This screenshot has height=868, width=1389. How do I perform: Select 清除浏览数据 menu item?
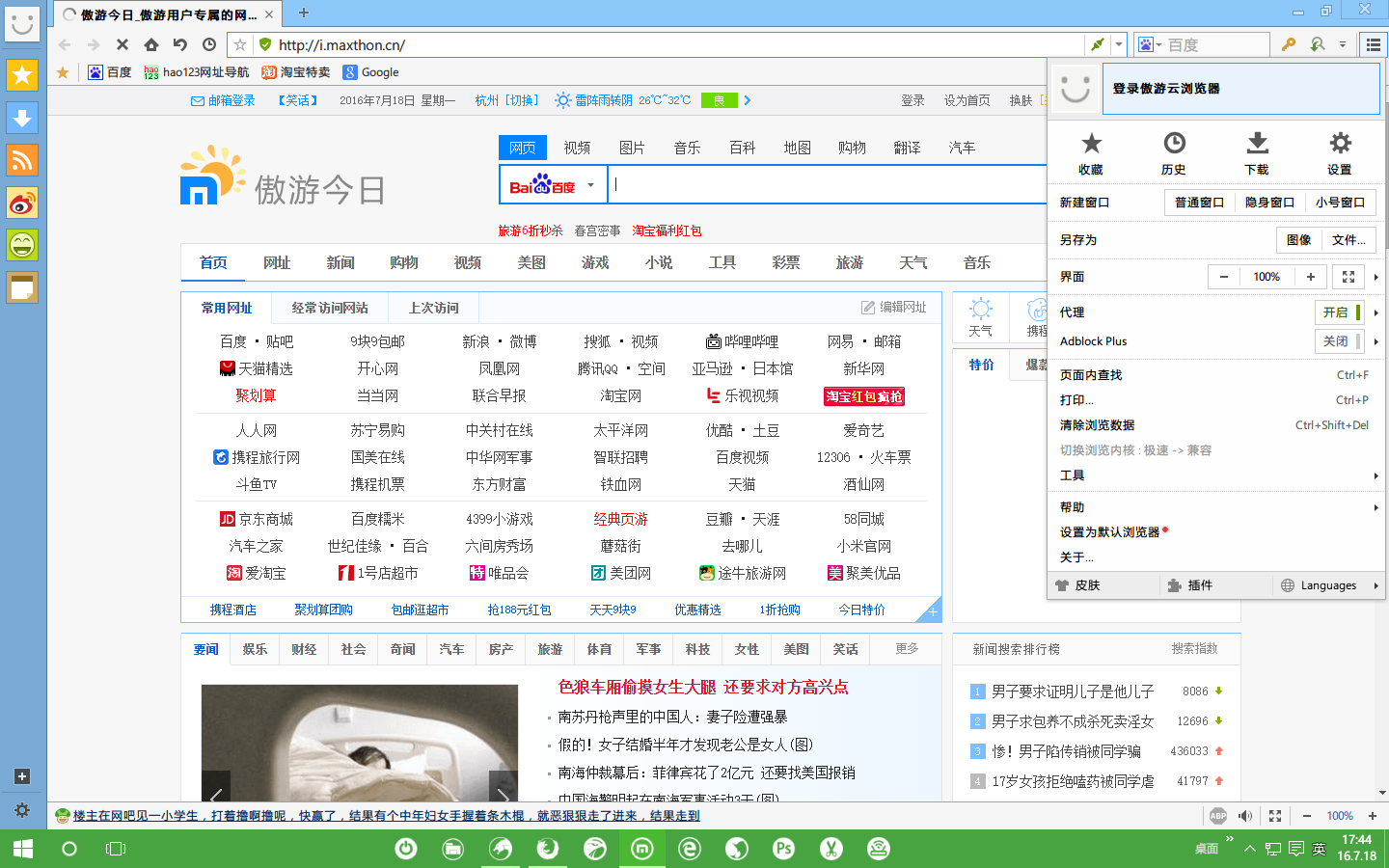point(1216,425)
